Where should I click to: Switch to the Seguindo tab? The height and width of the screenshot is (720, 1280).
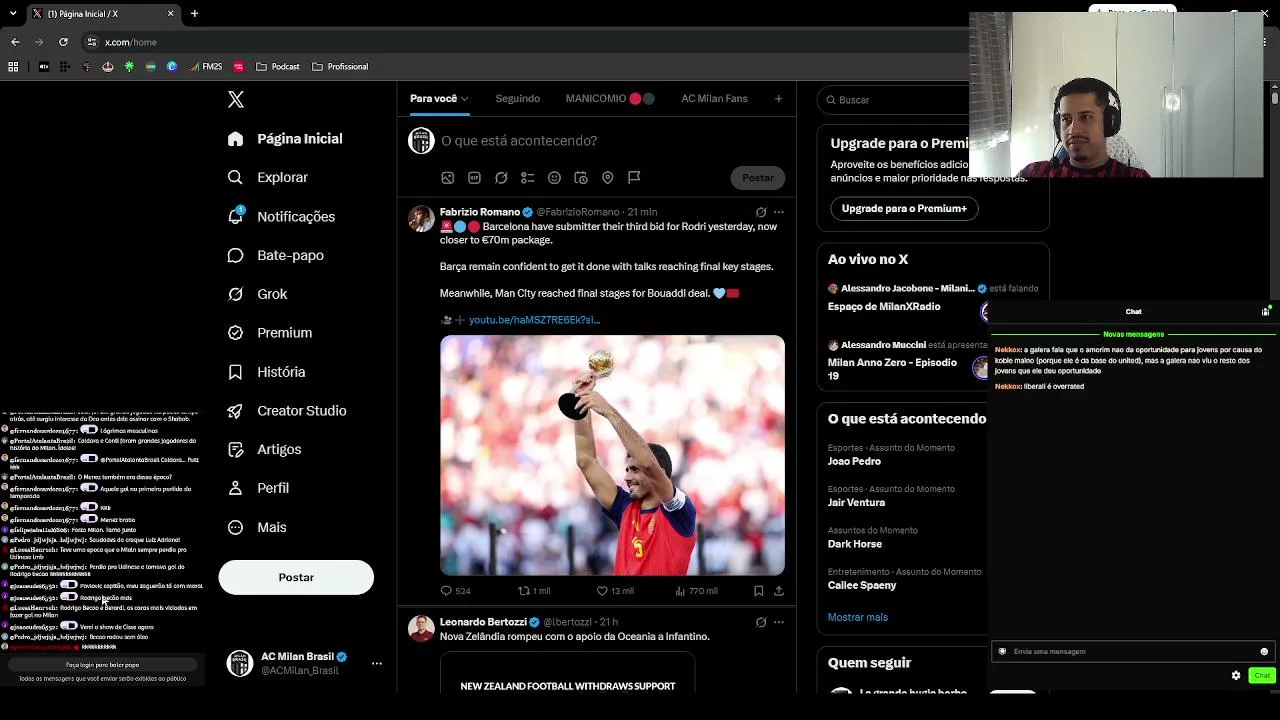point(518,98)
